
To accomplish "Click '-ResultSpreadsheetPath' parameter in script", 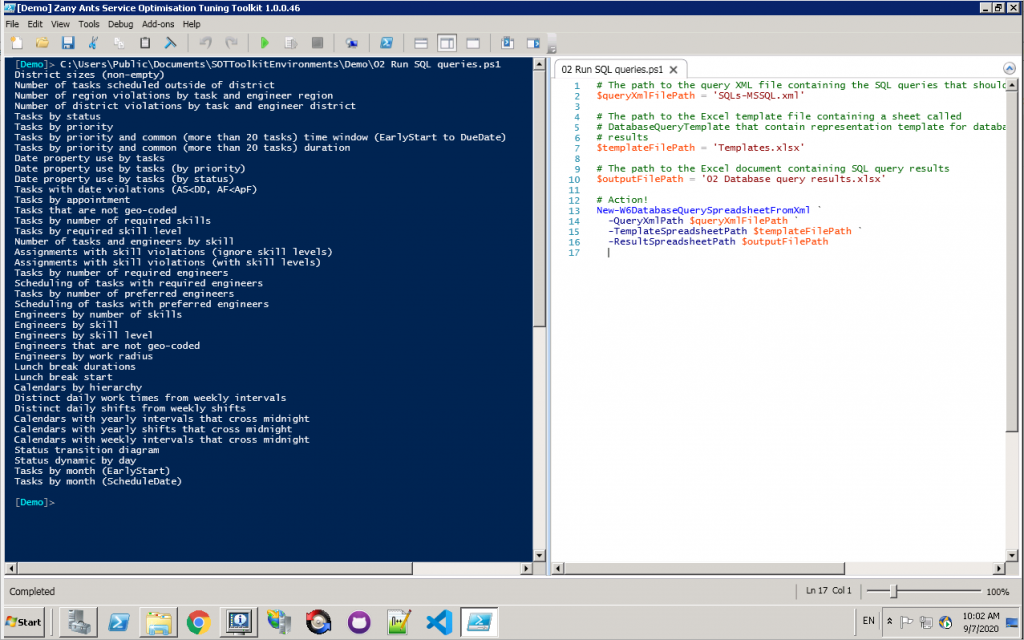I will pyautogui.click(x=671, y=242).
